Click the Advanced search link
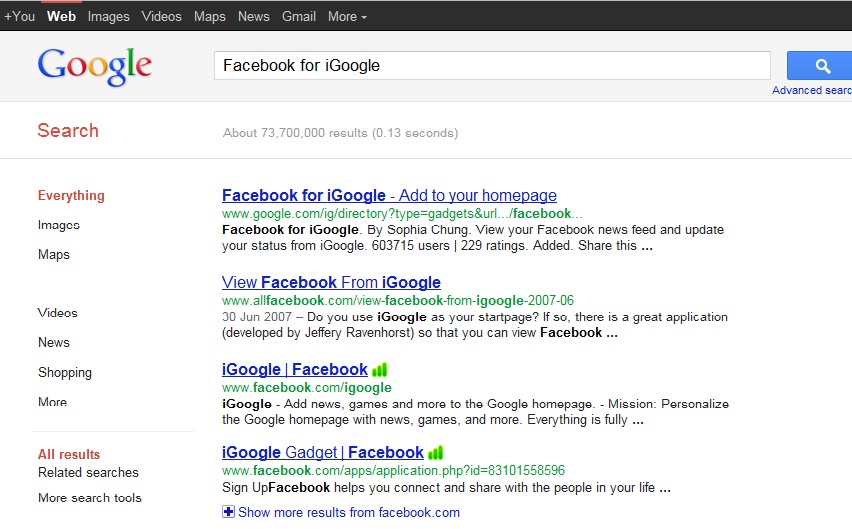This screenshot has height=529, width=852. [812, 90]
